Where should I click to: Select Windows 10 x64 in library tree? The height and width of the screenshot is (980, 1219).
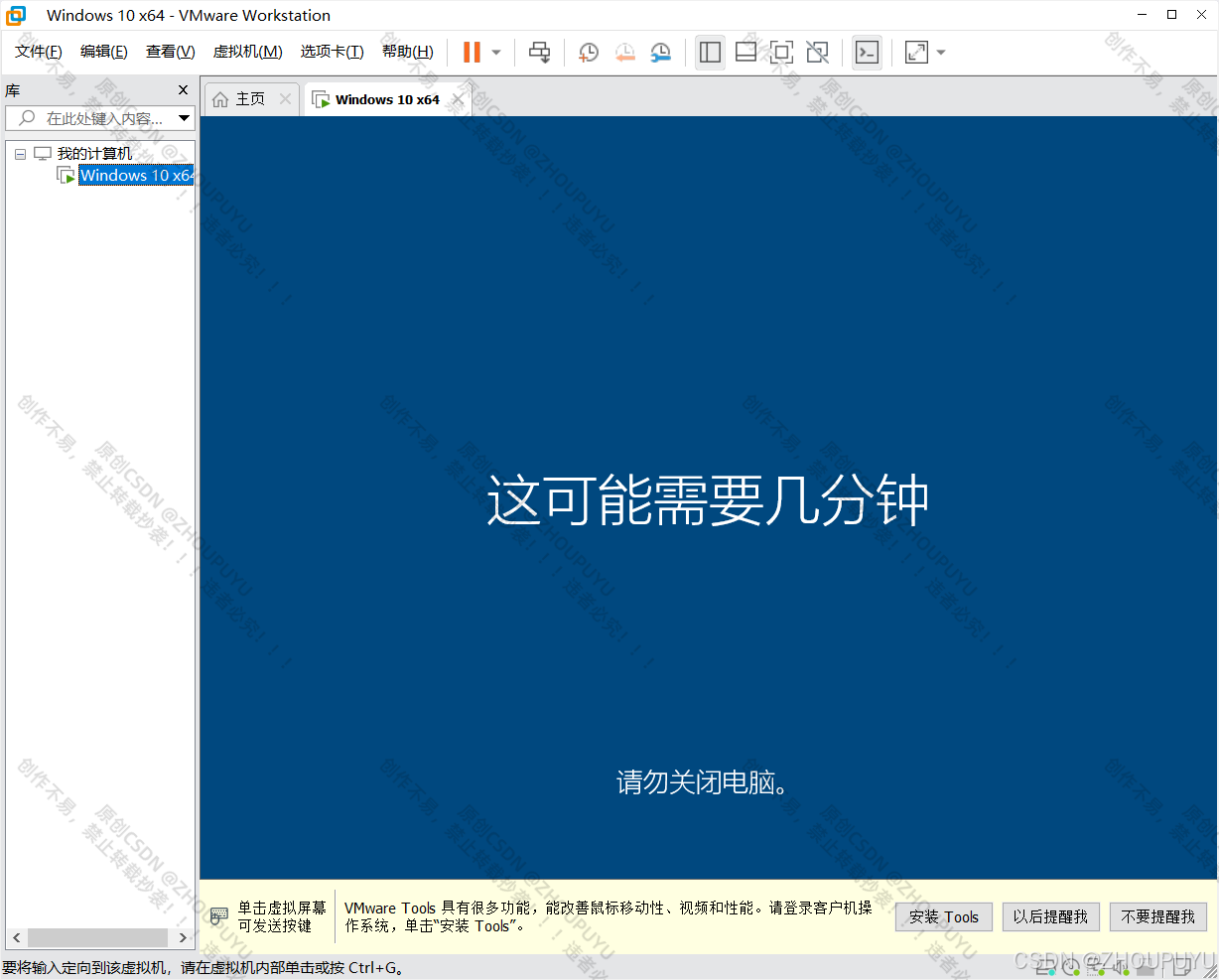pyautogui.click(x=136, y=176)
